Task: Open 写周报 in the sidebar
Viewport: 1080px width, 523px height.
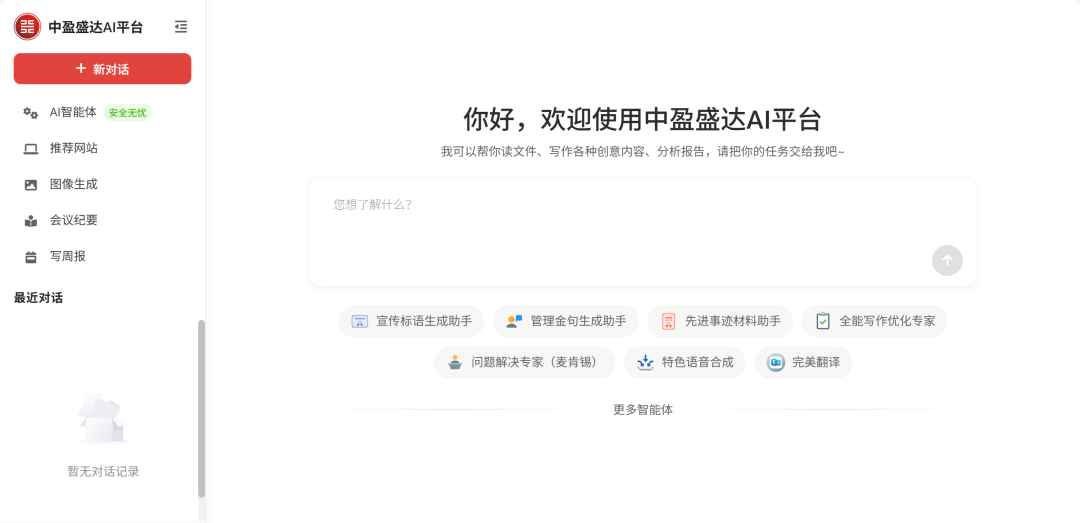Action: 68,256
